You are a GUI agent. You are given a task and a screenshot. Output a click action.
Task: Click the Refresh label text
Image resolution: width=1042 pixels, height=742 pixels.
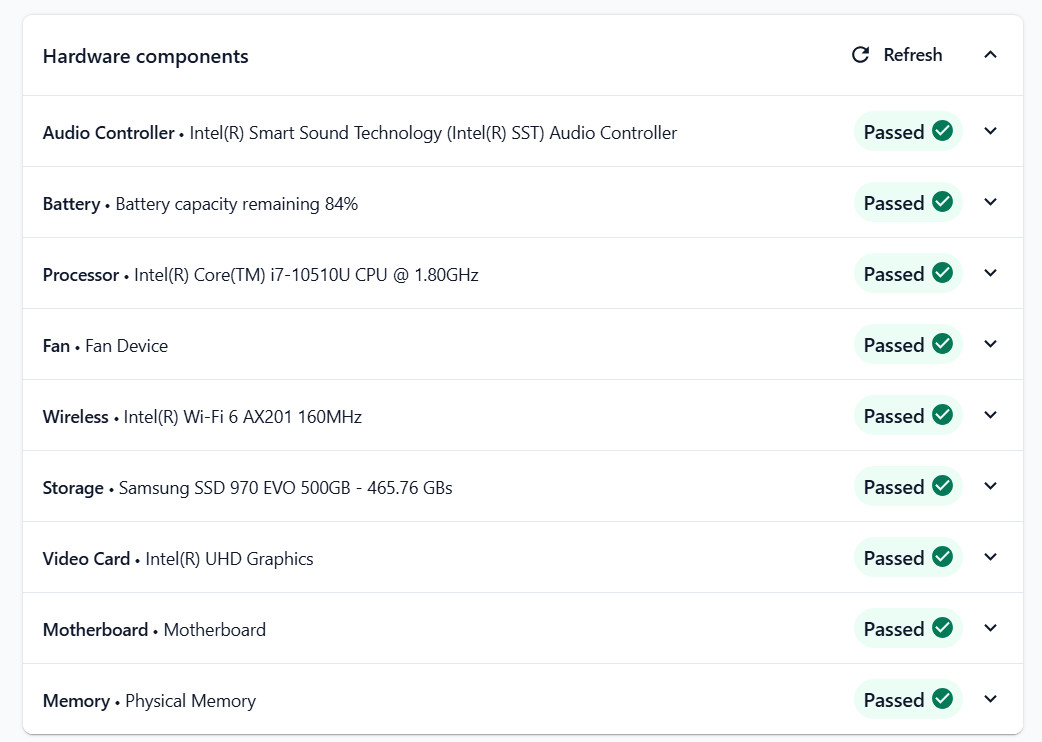[x=912, y=55]
